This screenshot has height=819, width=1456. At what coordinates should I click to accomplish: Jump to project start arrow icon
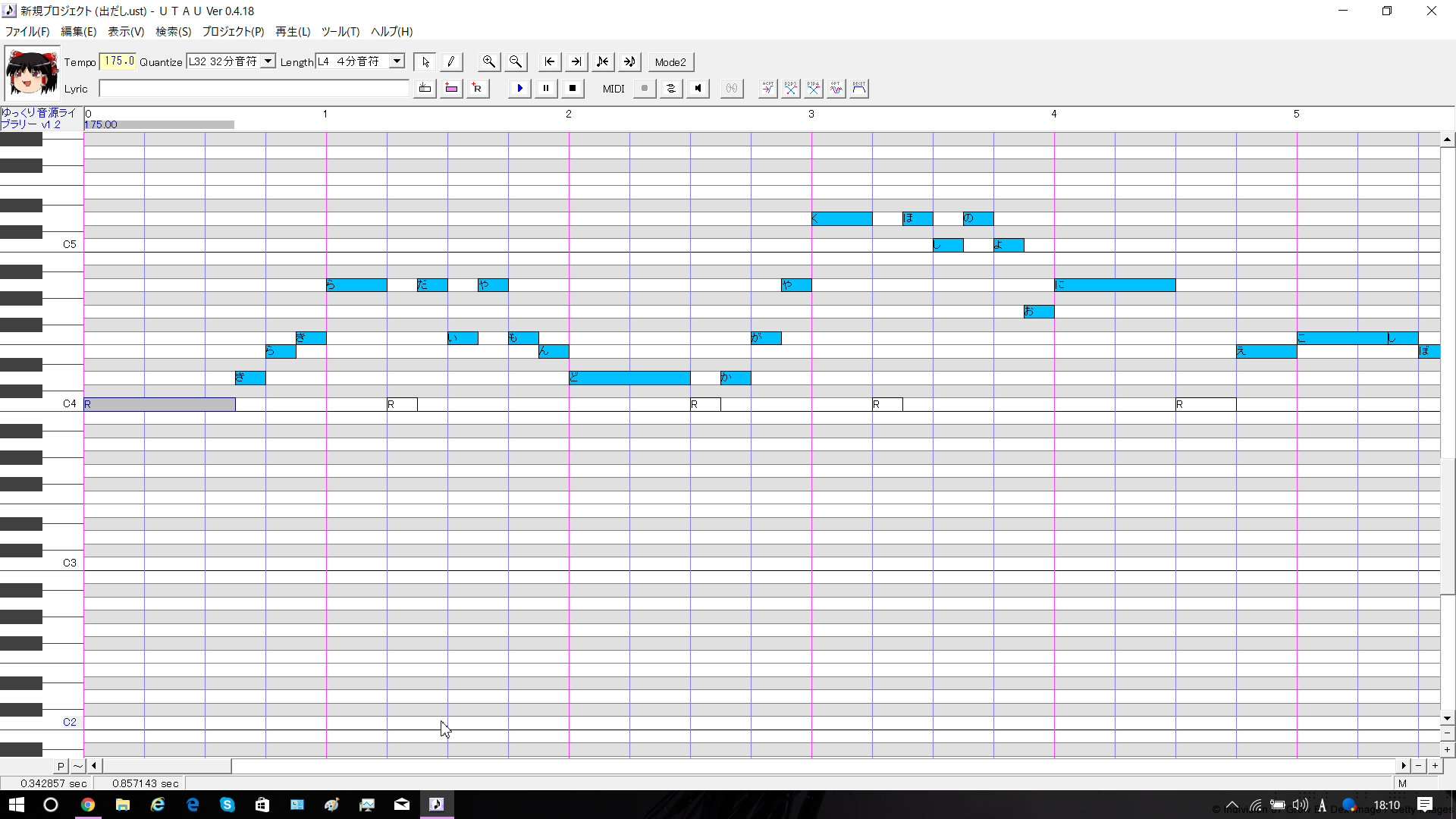[550, 62]
